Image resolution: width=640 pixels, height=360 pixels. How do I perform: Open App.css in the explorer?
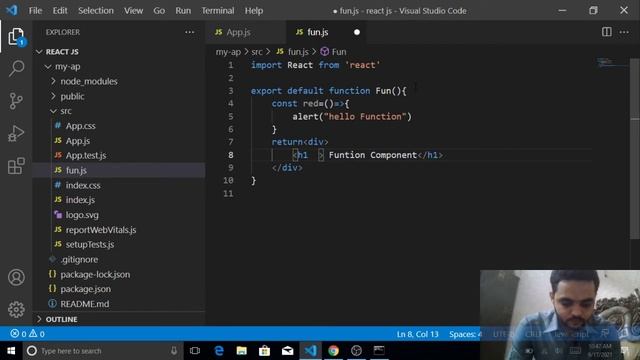click(118, 126)
